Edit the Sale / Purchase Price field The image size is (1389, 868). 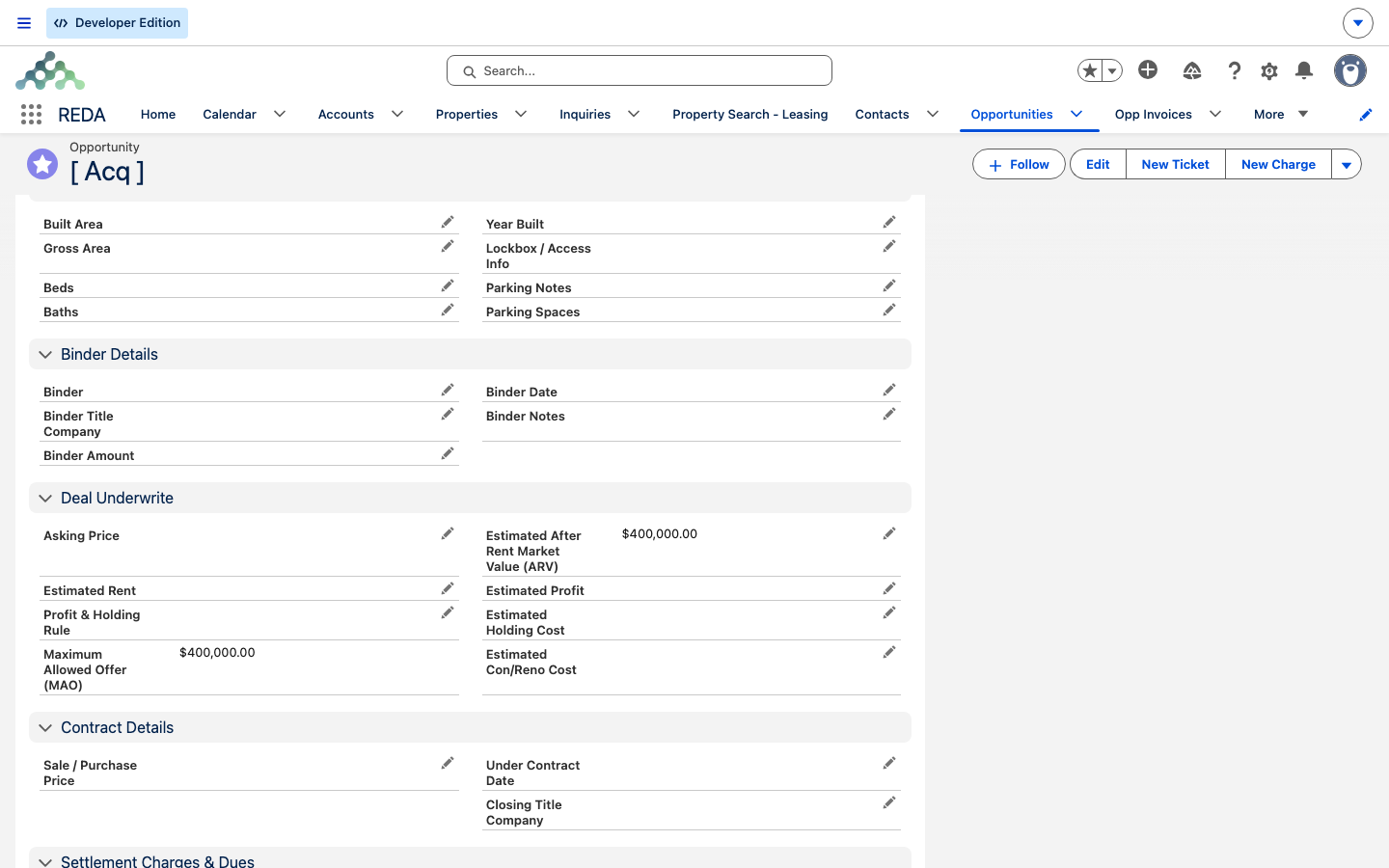448,764
